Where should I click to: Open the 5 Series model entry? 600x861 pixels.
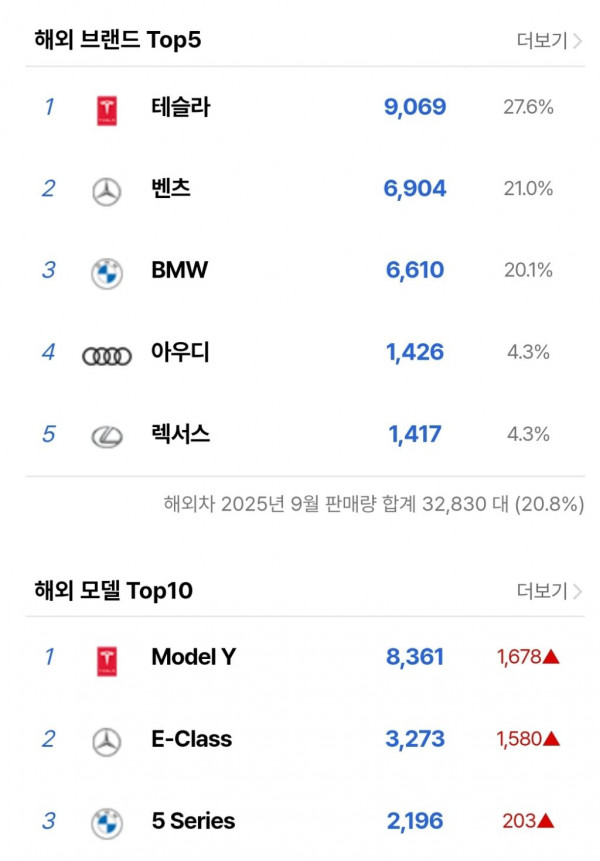pos(194,821)
